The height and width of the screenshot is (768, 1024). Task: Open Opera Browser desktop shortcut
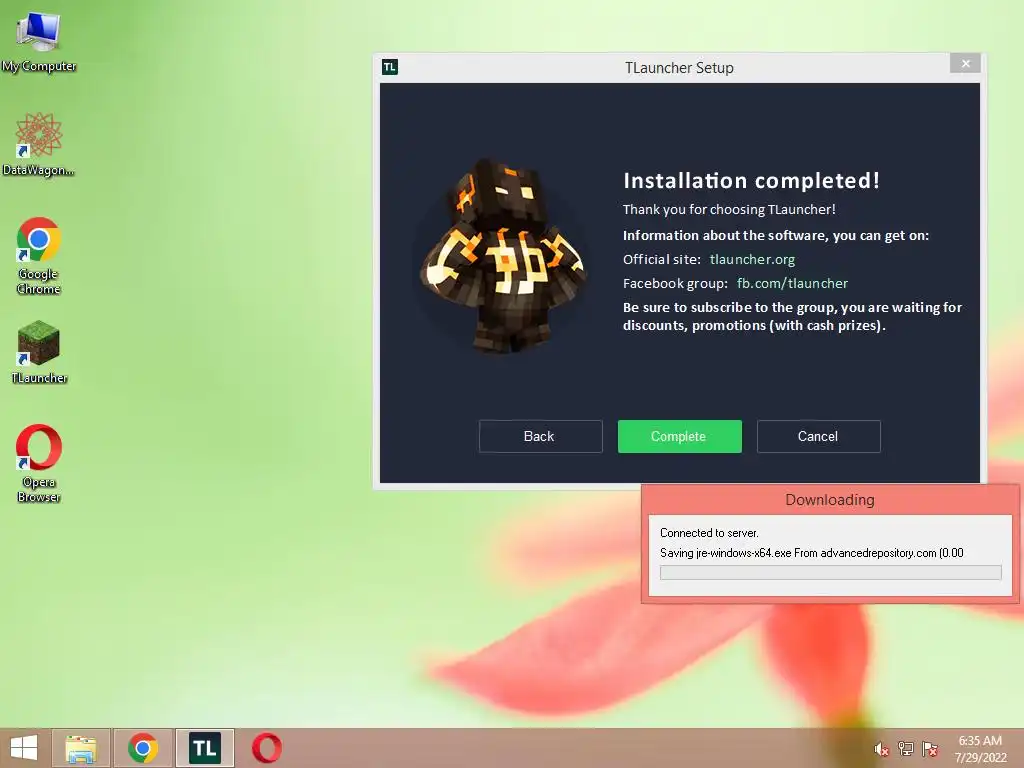pos(39,462)
